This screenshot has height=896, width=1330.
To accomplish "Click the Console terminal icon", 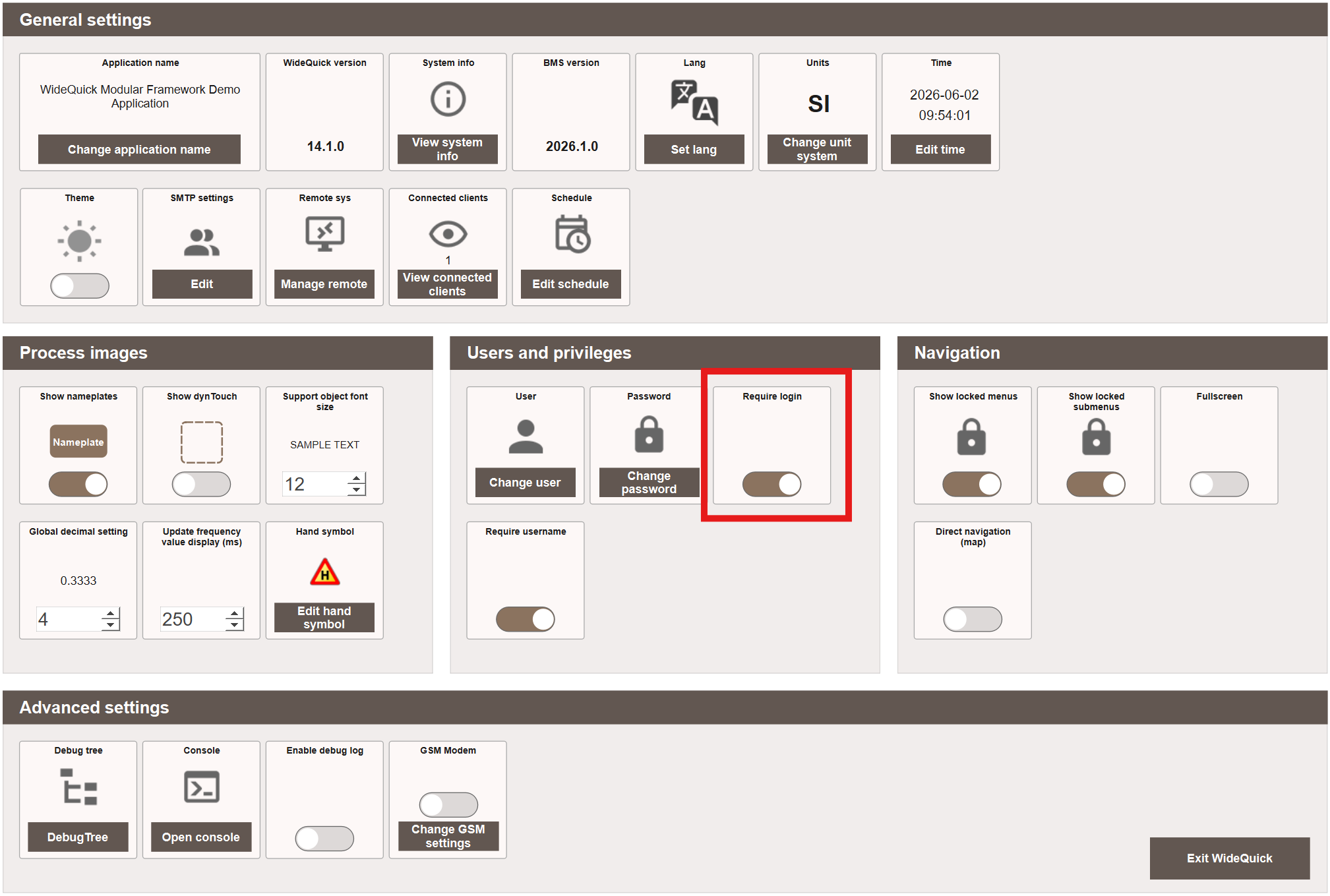I will (x=202, y=787).
